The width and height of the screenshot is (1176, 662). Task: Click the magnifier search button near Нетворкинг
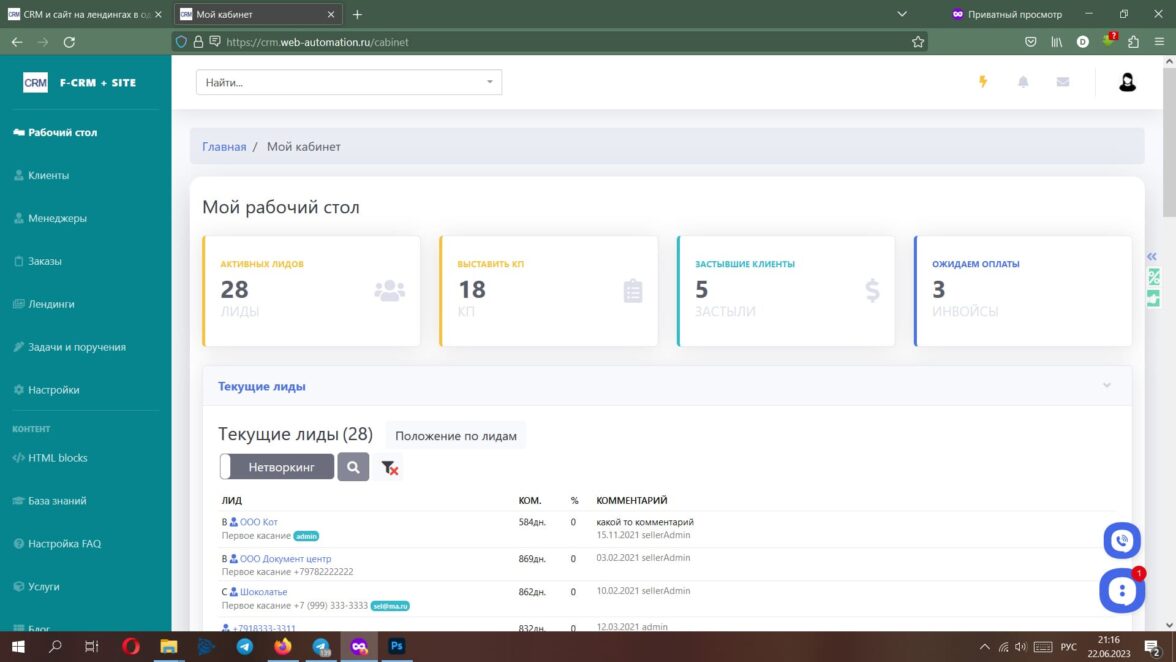tap(353, 467)
